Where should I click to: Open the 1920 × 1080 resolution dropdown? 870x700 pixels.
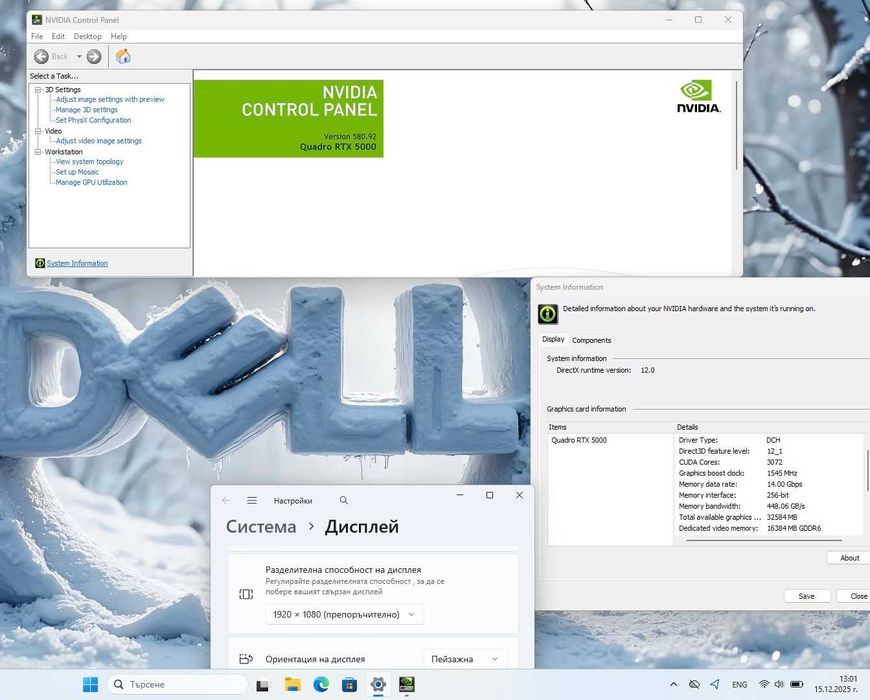[344, 615]
